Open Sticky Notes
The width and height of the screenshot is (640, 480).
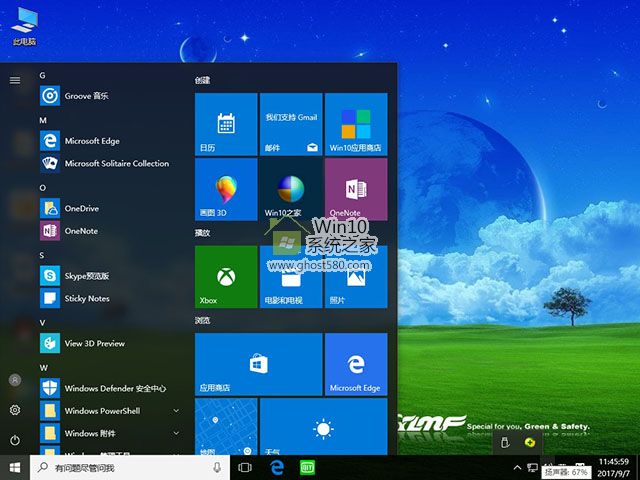[110, 298]
